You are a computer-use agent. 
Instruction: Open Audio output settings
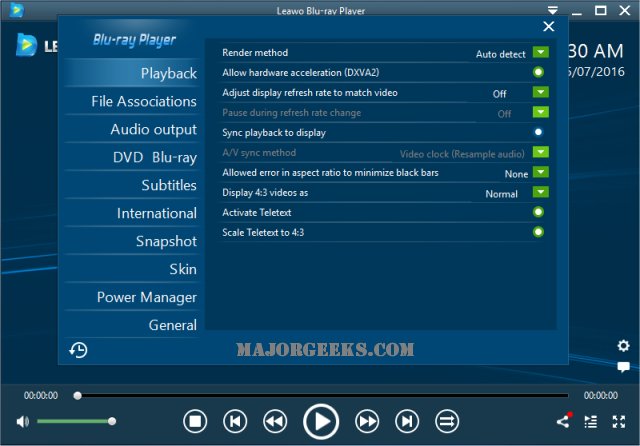click(132, 129)
